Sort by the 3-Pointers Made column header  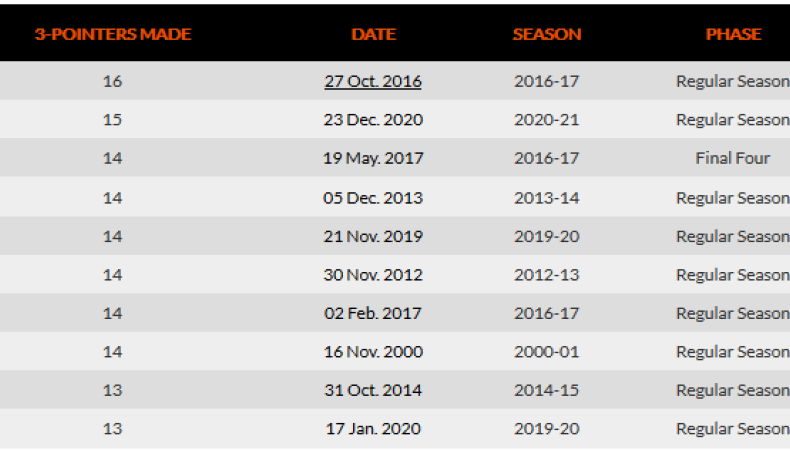pyautogui.click(x=113, y=34)
